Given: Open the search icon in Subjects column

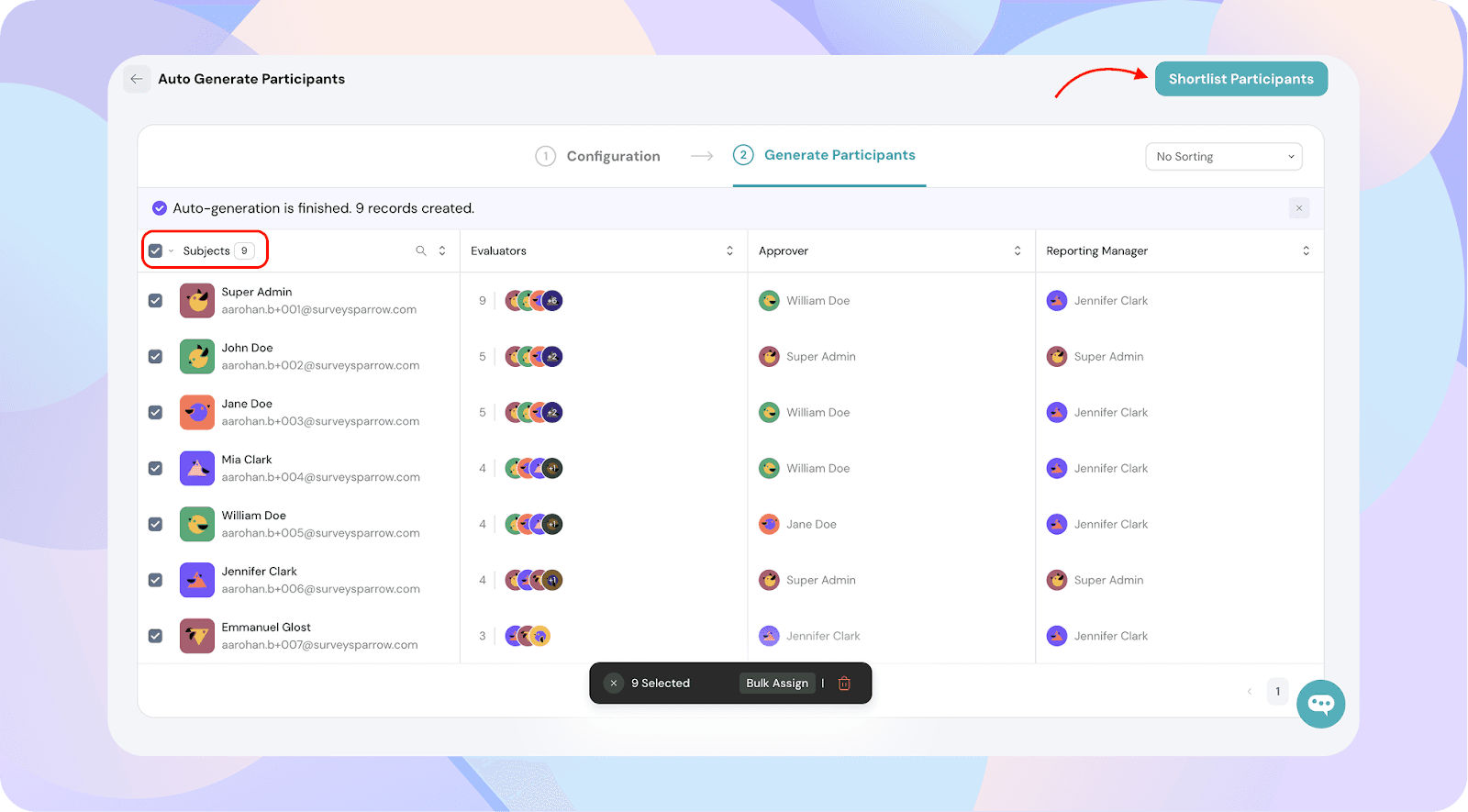Looking at the screenshot, I should [x=421, y=250].
